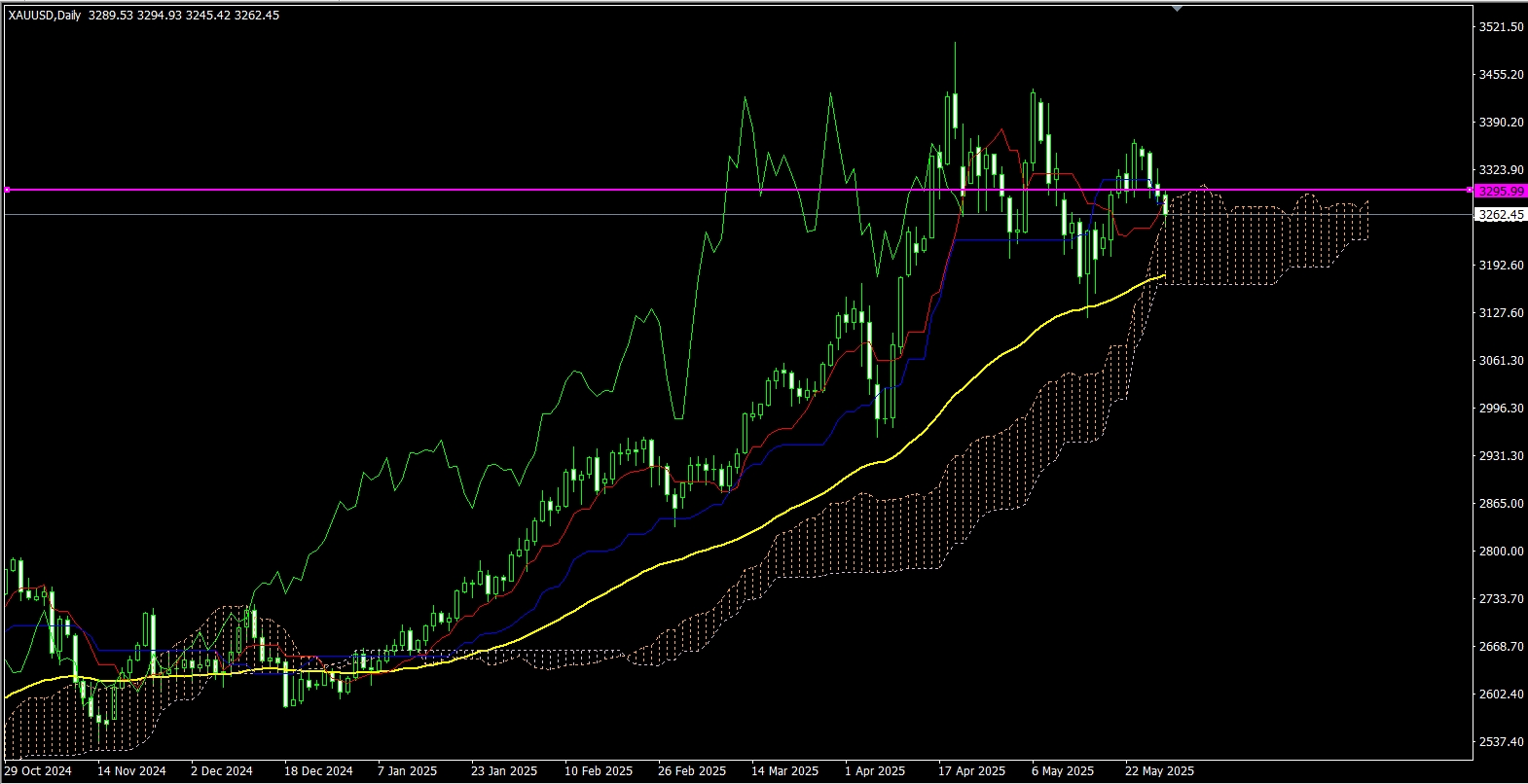The width and height of the screenshot is (1528, 784).
Task: Click the 3521.50 price axis label
Action: pyautogui.click(x=1501, y=27)
